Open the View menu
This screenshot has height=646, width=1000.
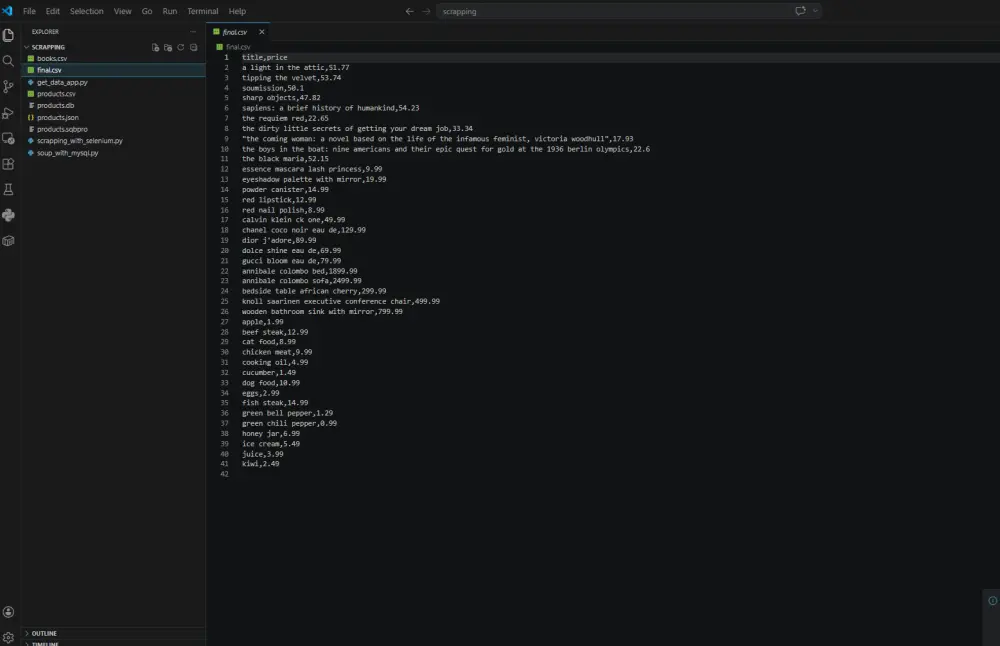[122, 11]
